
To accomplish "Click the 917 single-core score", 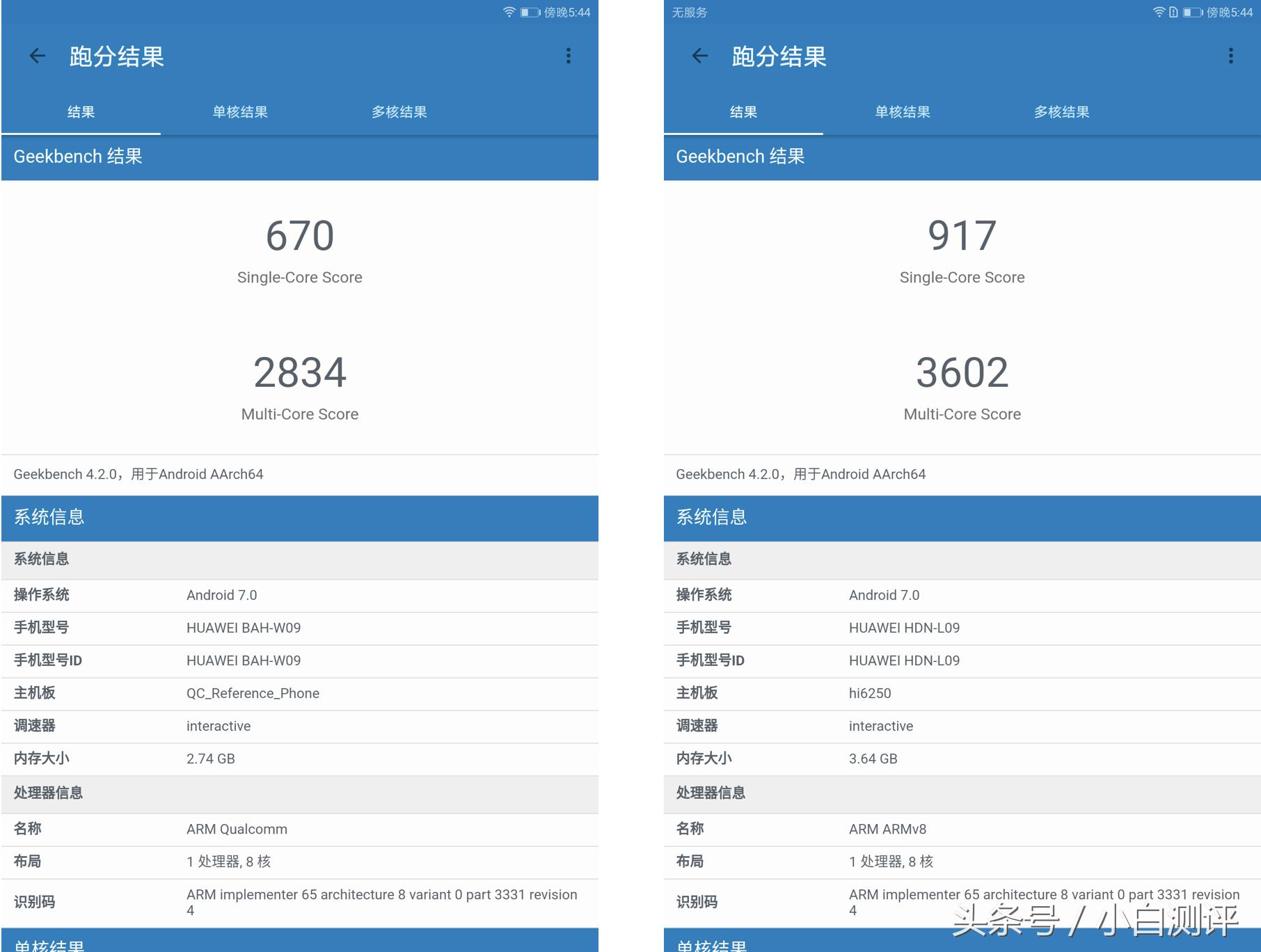I will click(962, 235).
